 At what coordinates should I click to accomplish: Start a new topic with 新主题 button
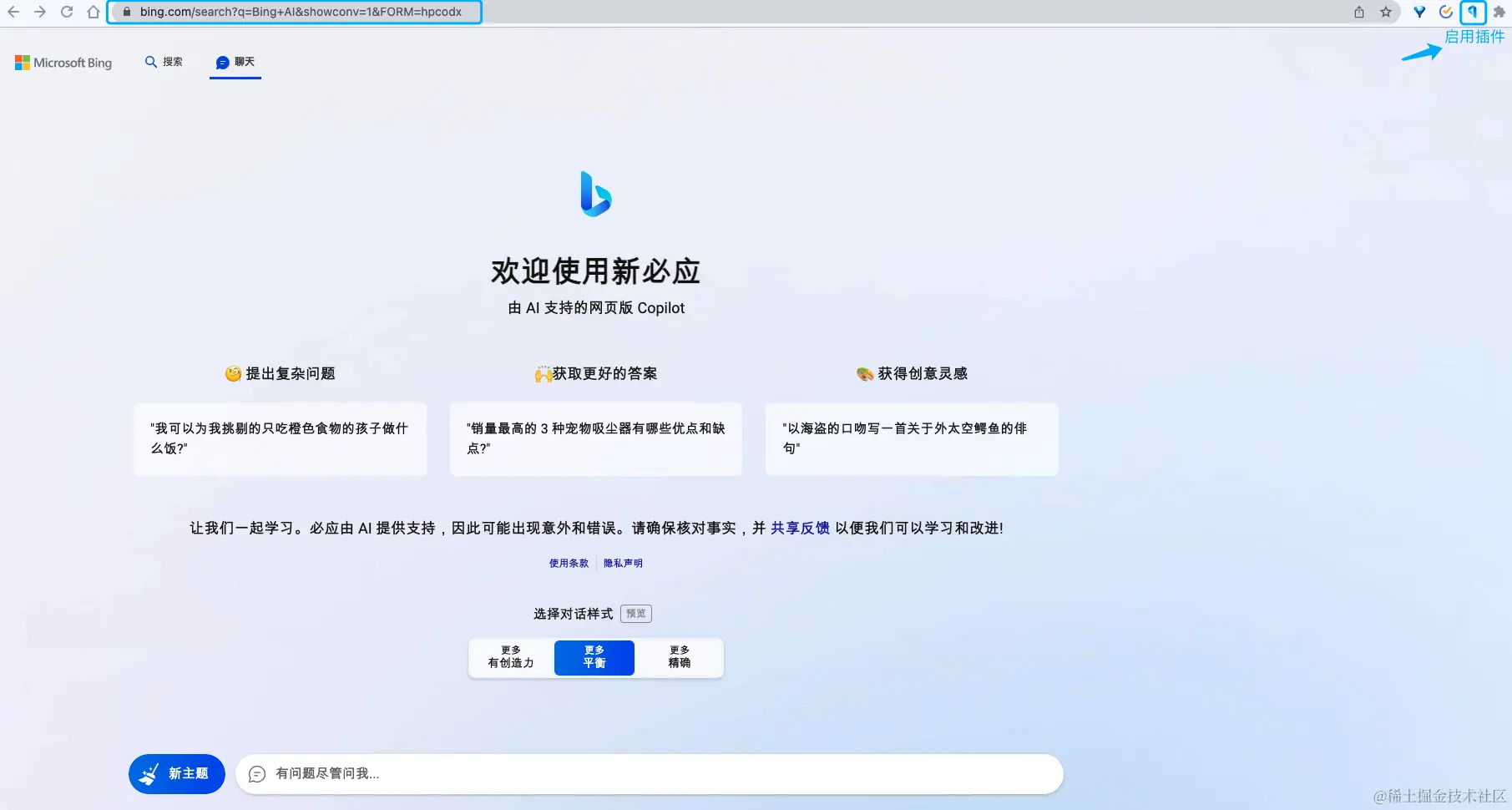[177, 774]
